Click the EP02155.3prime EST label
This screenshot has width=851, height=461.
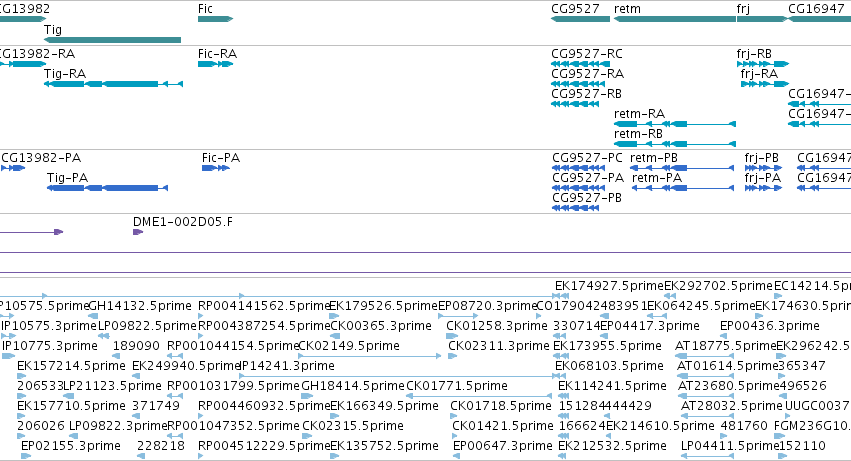(71, 446)
